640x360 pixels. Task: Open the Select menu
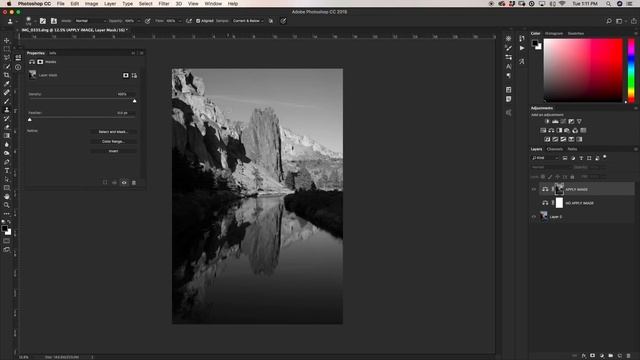pos(145,3)
